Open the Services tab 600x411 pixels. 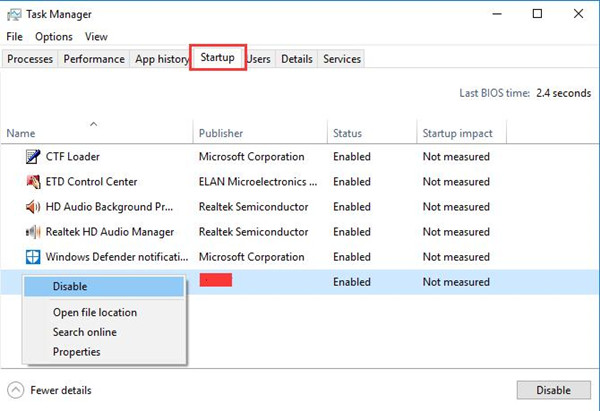(x=342, y=59)
